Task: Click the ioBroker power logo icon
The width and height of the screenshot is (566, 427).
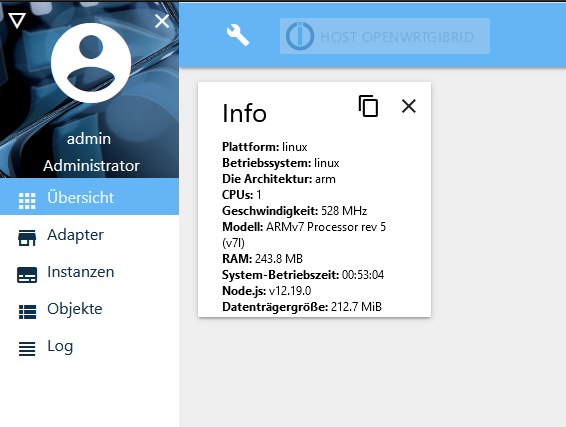Action: point(300,36)
